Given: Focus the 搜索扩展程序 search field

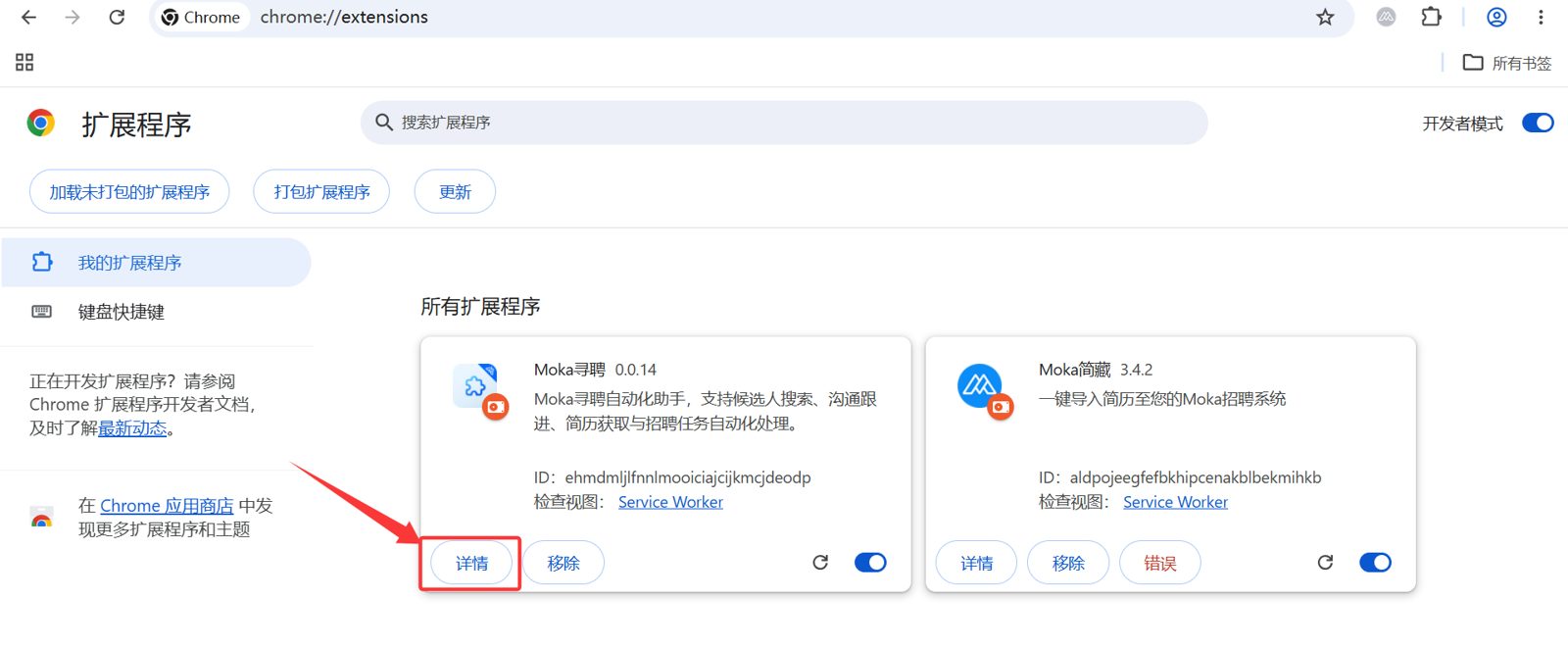Looking at the screenshot, I should click(784, 123).
